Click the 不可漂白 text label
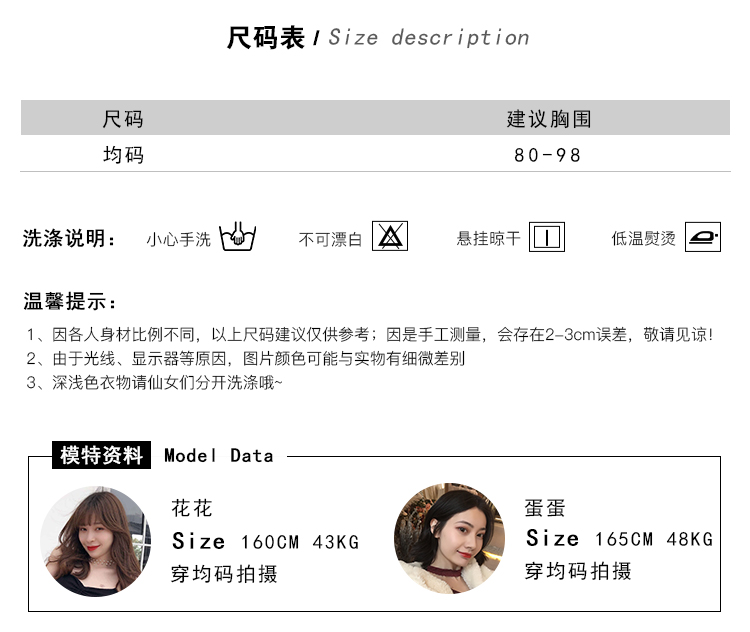 (330, 239)
